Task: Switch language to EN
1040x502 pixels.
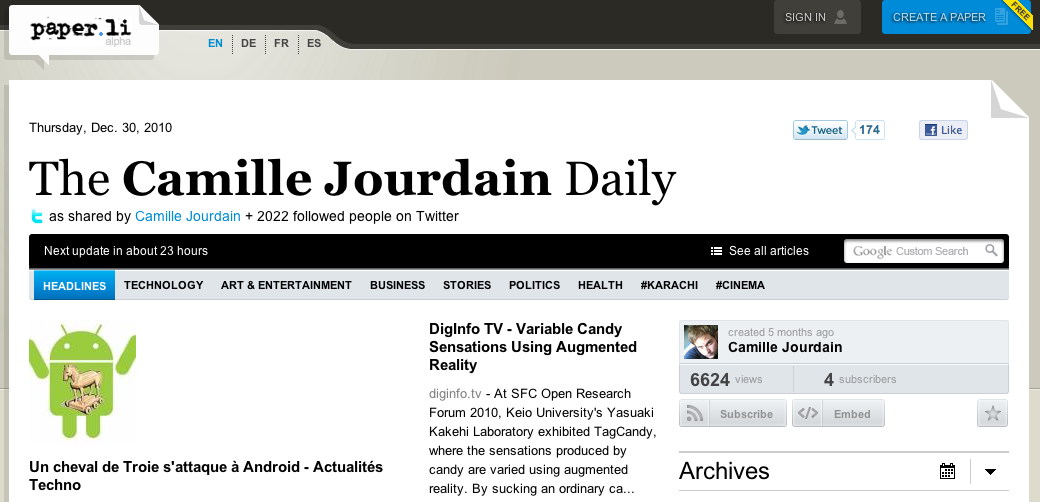Action: click(215, 43)
